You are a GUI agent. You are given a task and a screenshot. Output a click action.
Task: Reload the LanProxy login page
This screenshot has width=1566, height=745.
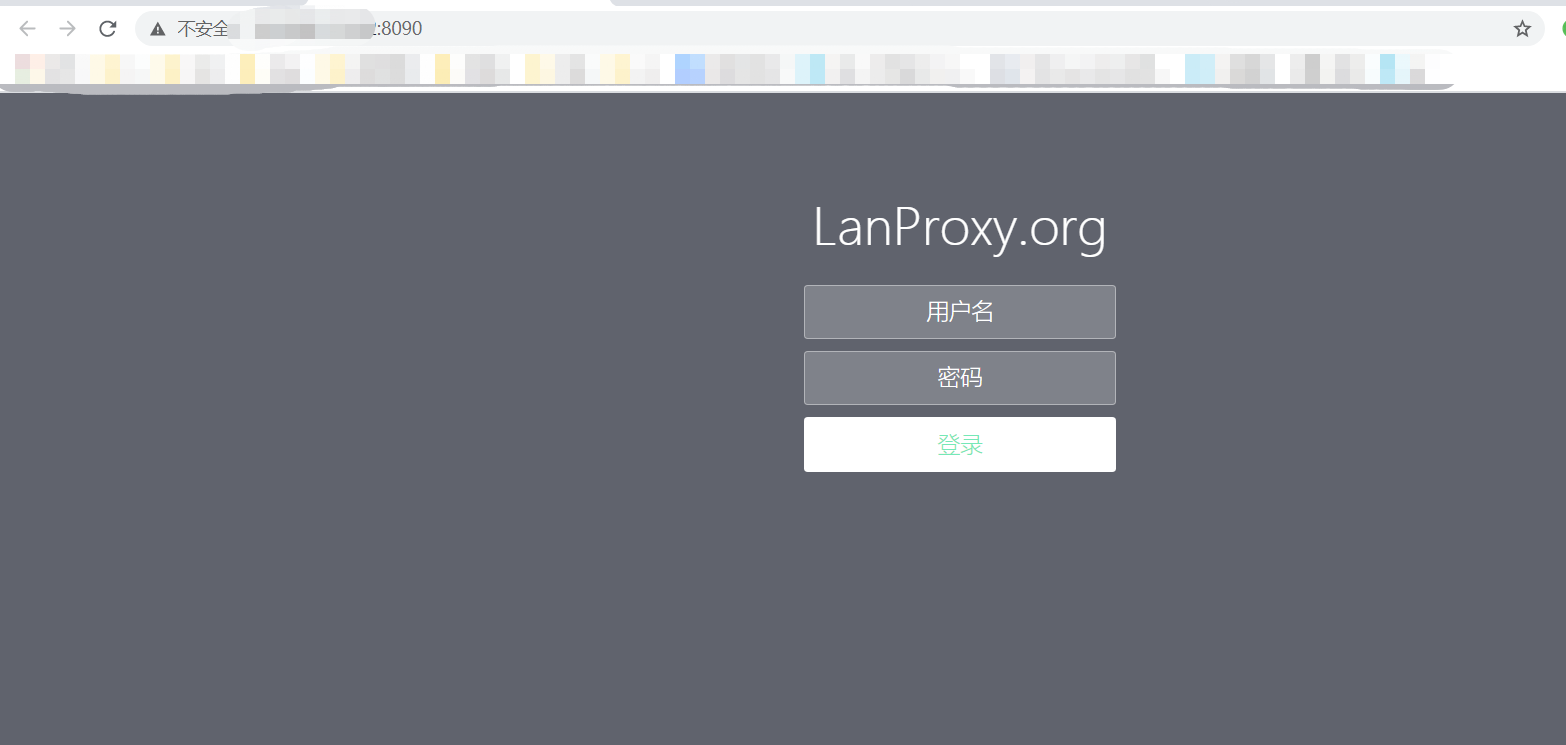[108, 29]
